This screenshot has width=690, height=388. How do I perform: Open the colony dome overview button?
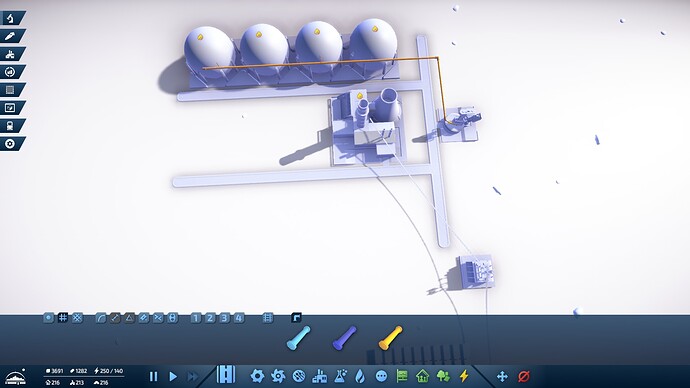pos(16,377)
